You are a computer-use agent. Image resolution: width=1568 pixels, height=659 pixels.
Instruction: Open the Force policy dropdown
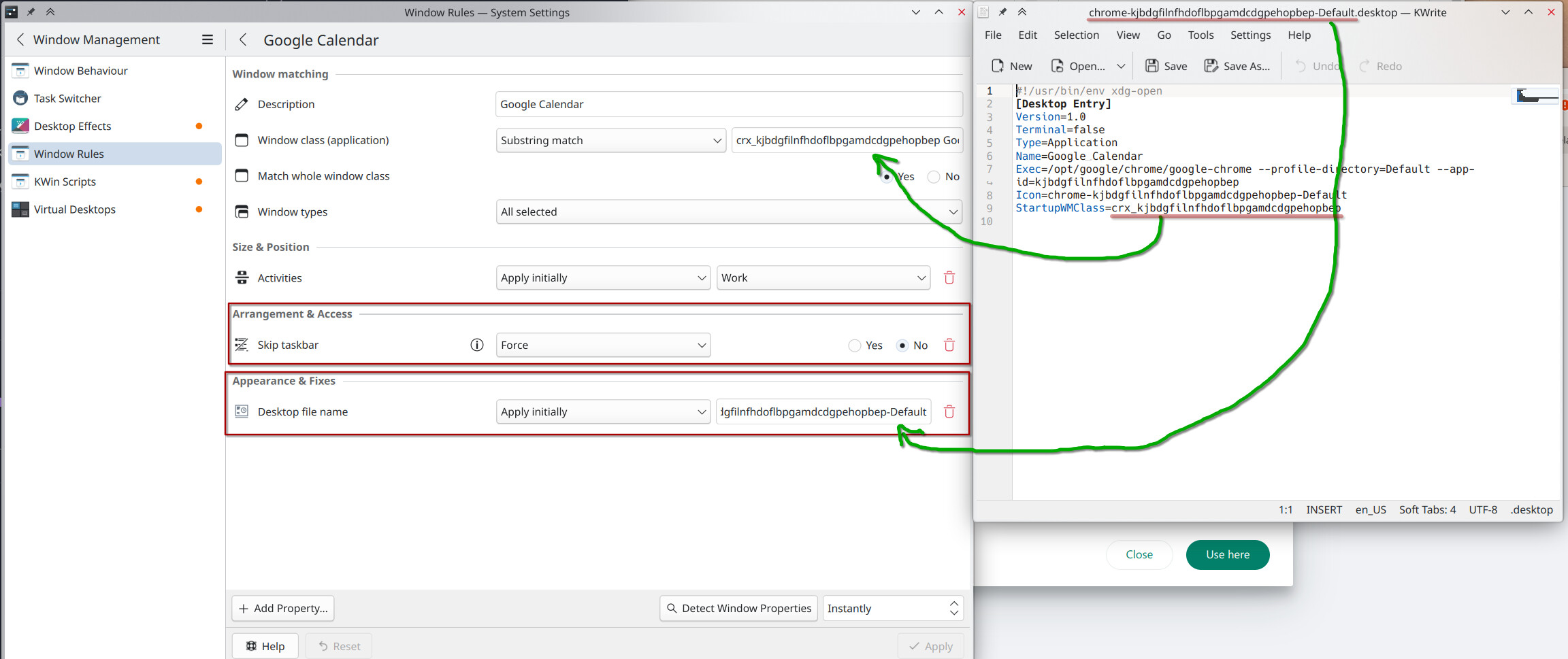click(x=603, y=345)
